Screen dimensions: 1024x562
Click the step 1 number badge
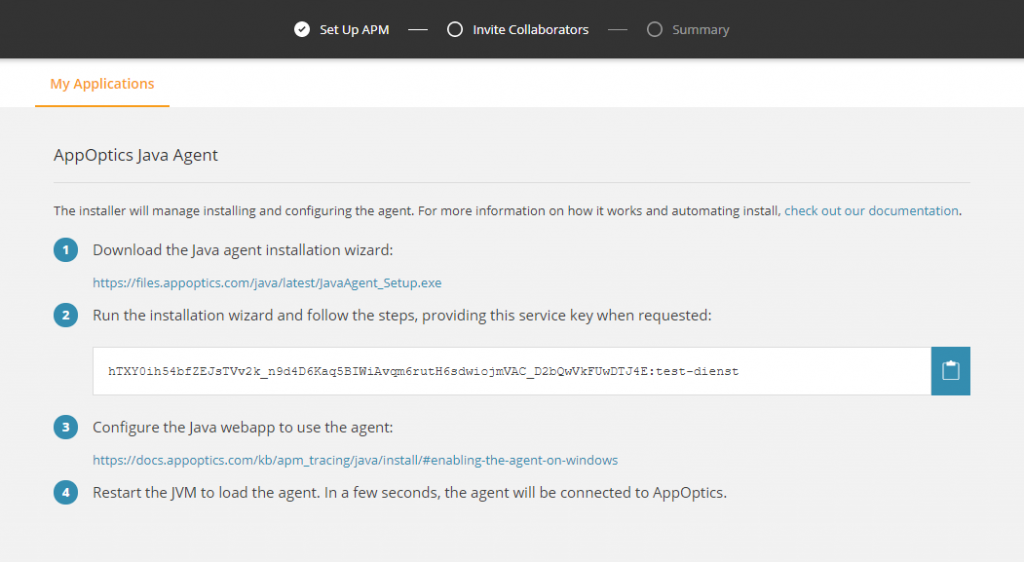[66, 251]
